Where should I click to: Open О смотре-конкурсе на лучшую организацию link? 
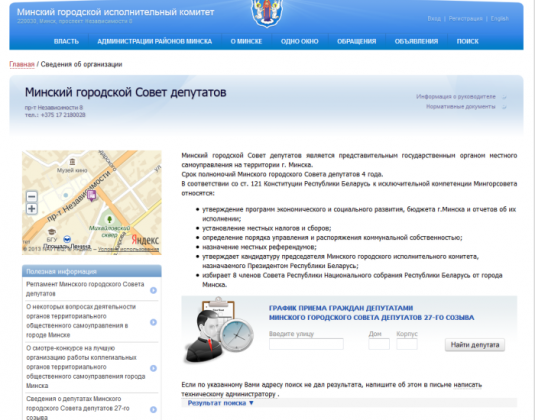coord(86,367)
